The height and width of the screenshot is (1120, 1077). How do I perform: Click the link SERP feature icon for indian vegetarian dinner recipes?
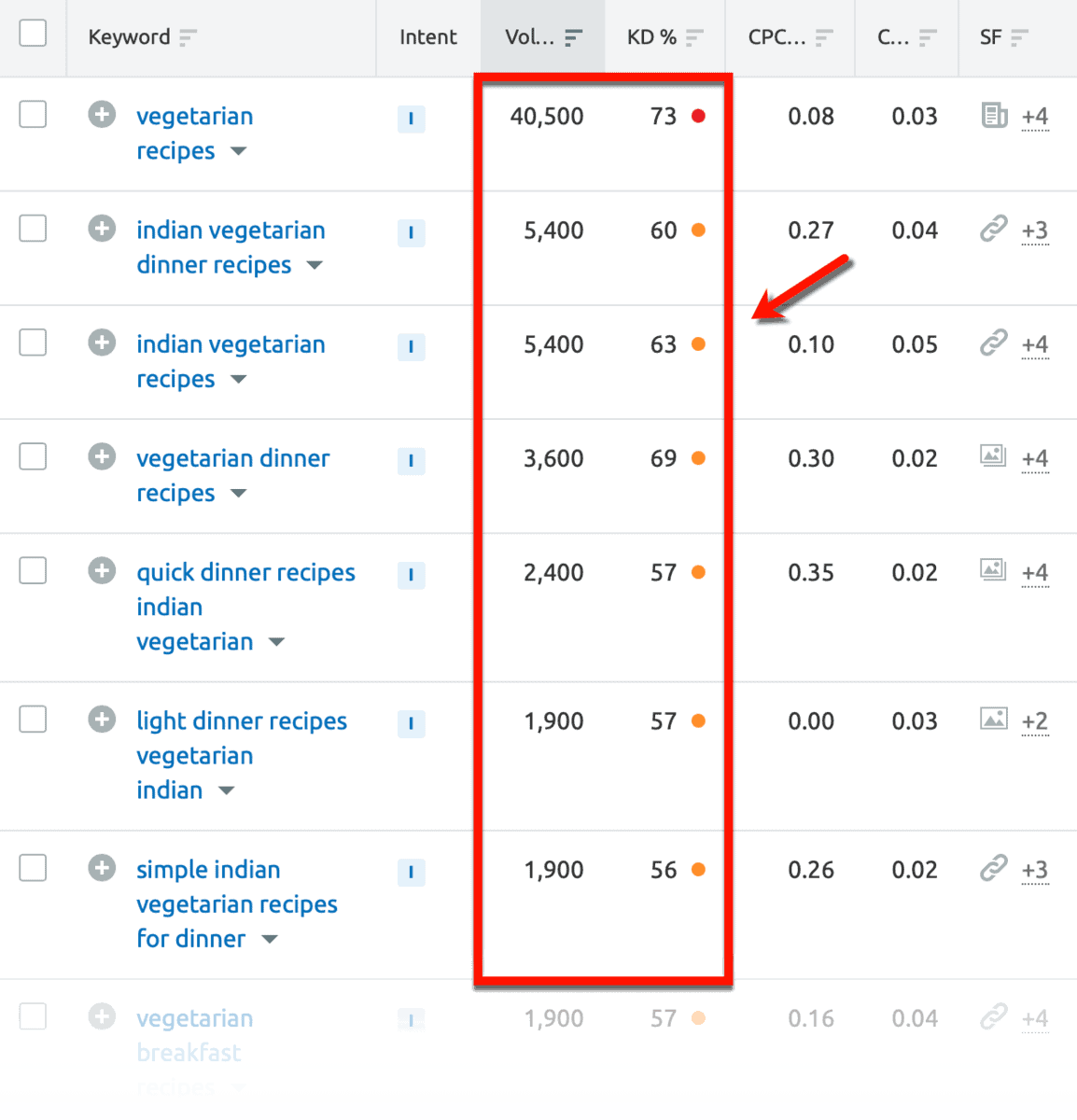pyautogui.click(x=992, y=229)
